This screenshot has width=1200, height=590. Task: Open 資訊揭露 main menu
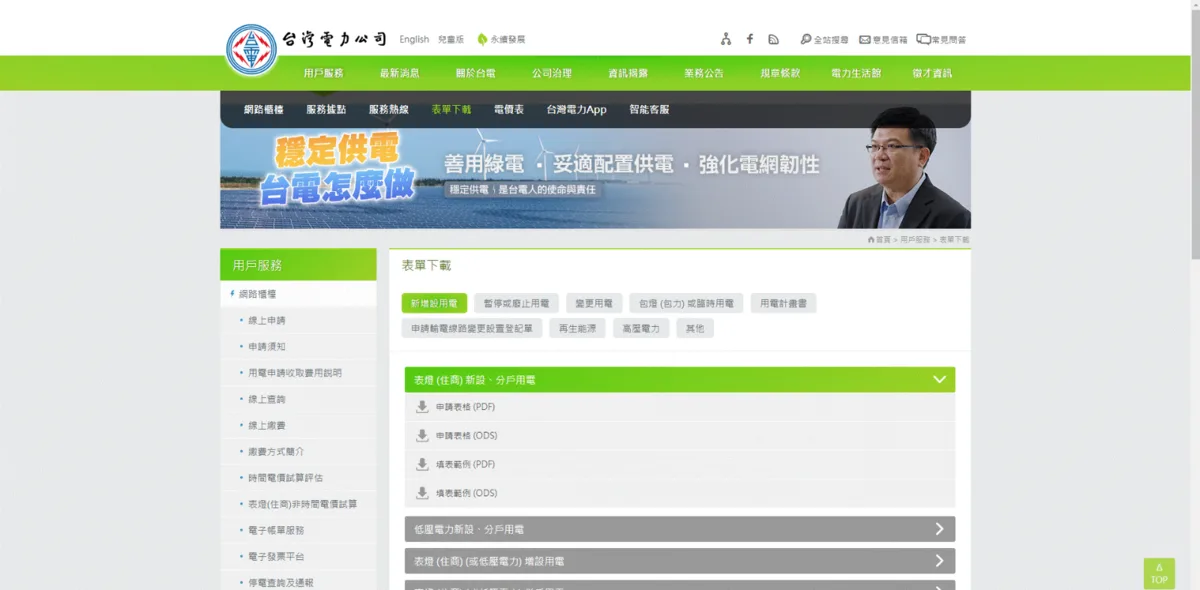[628, 73]
